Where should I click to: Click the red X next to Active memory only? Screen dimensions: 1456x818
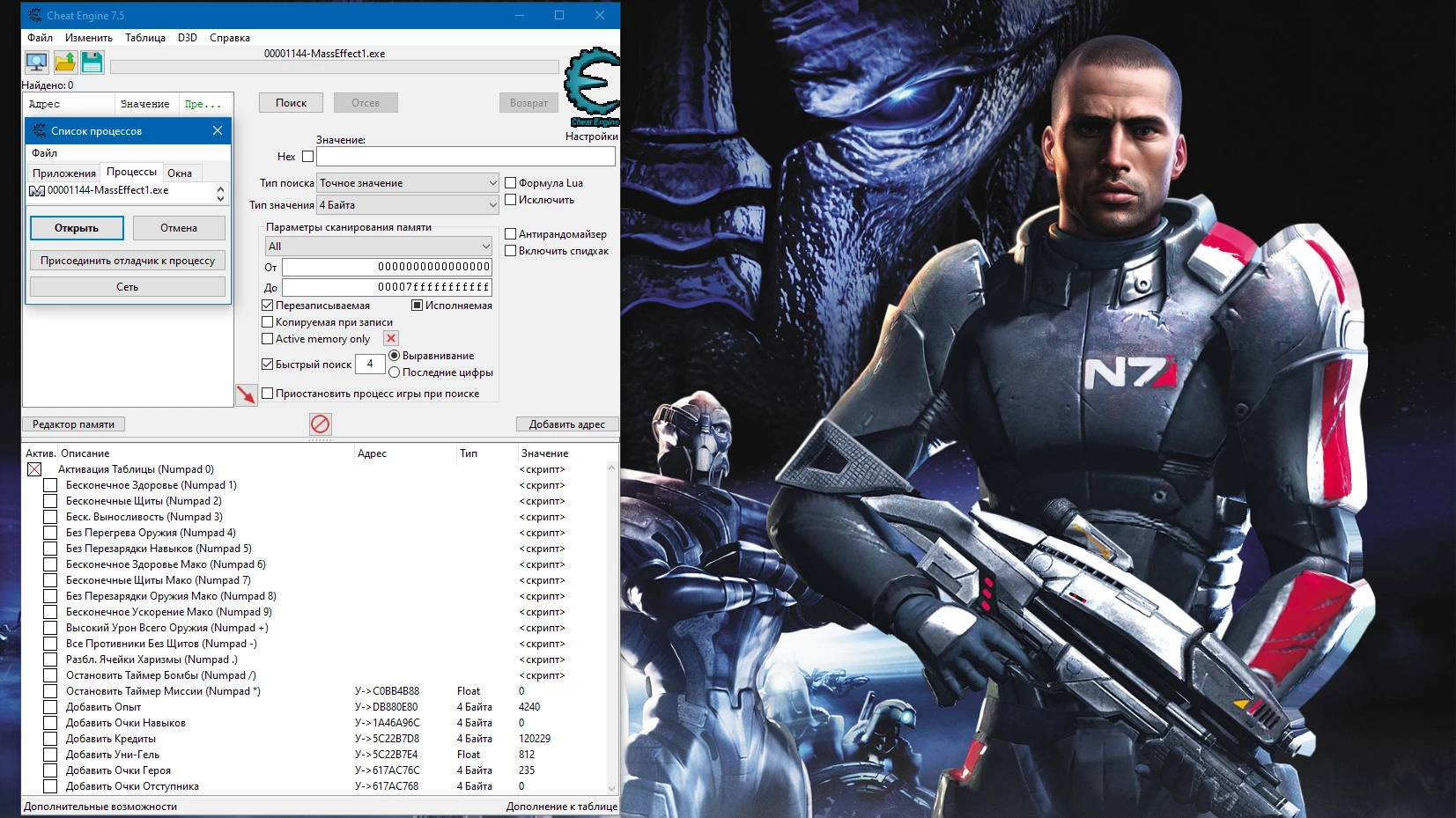point(389,338)
